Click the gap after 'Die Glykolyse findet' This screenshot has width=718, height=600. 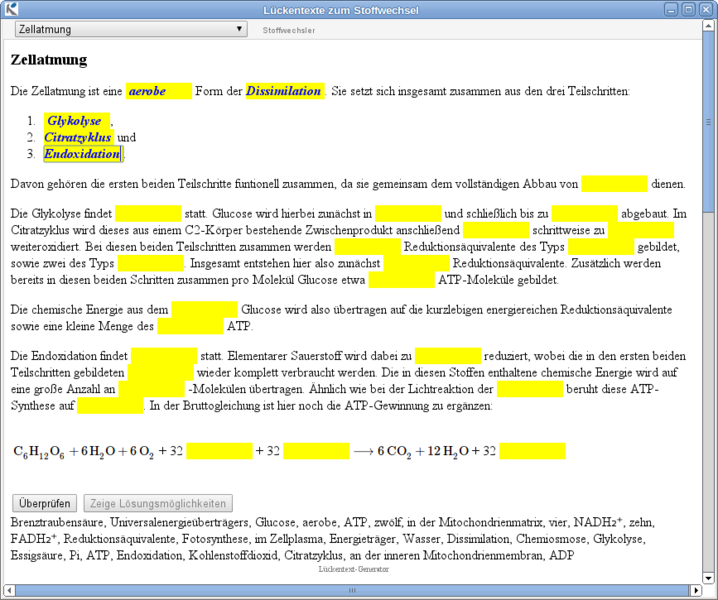tap(148, 213)
